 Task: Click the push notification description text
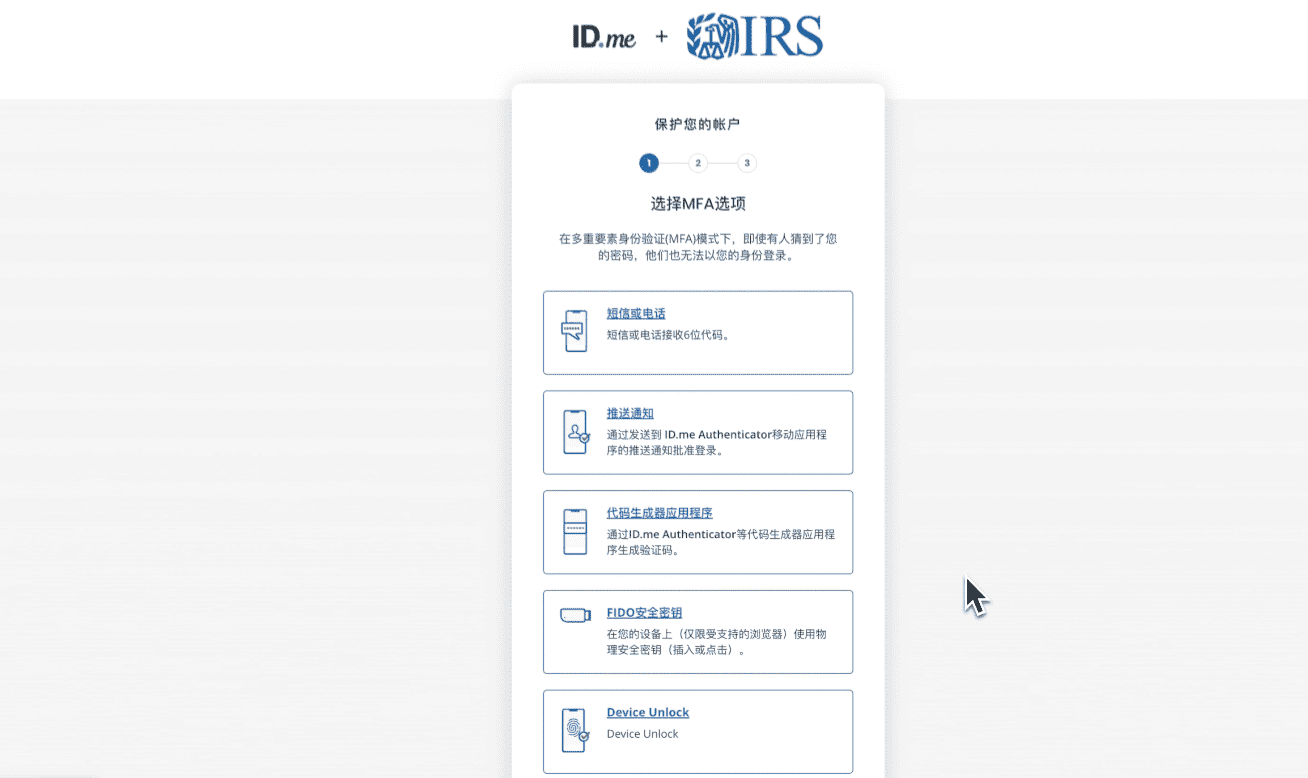point(717,442)
